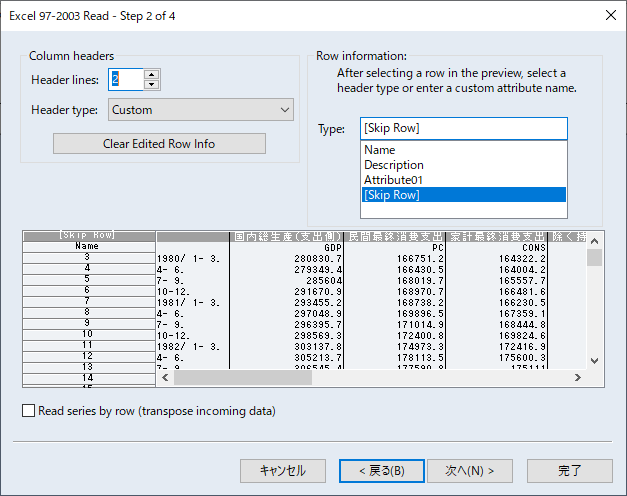Select row 12 header in preview
The width and height of the screenshot is (627, 496).
tap(89, 356)
